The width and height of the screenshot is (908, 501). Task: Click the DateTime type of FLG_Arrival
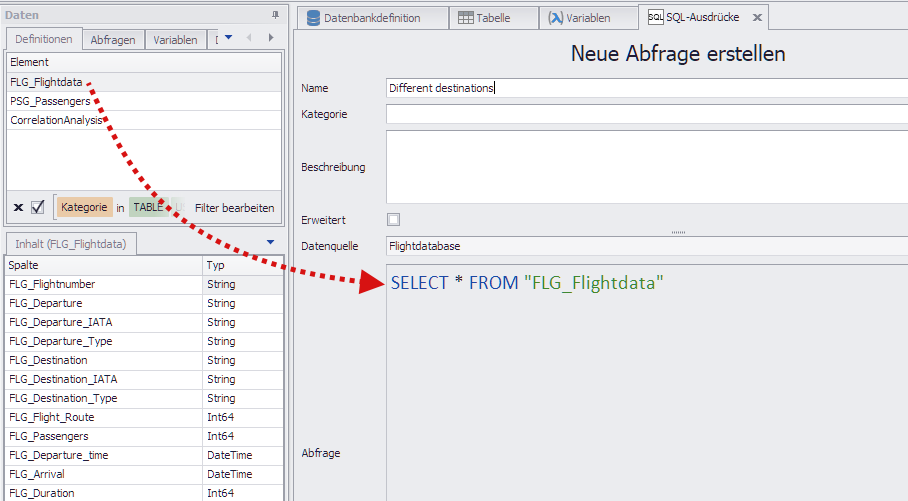pos(230,474)
